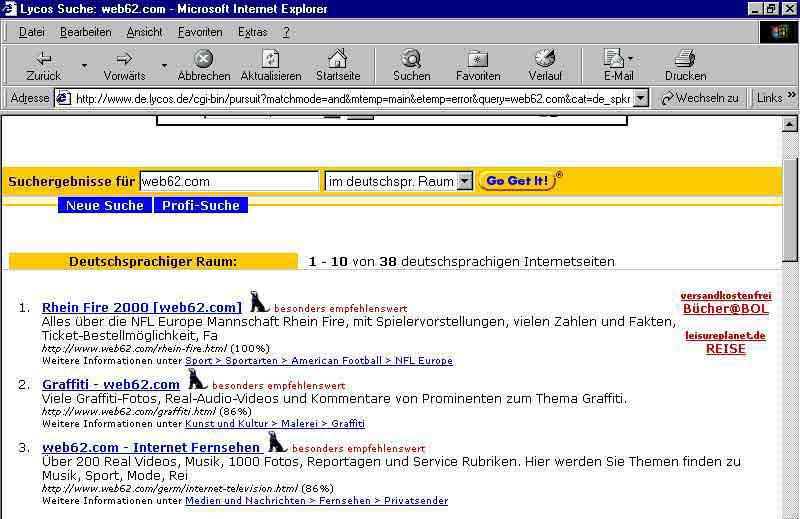Go back with the Zurück button

point(43,65)
